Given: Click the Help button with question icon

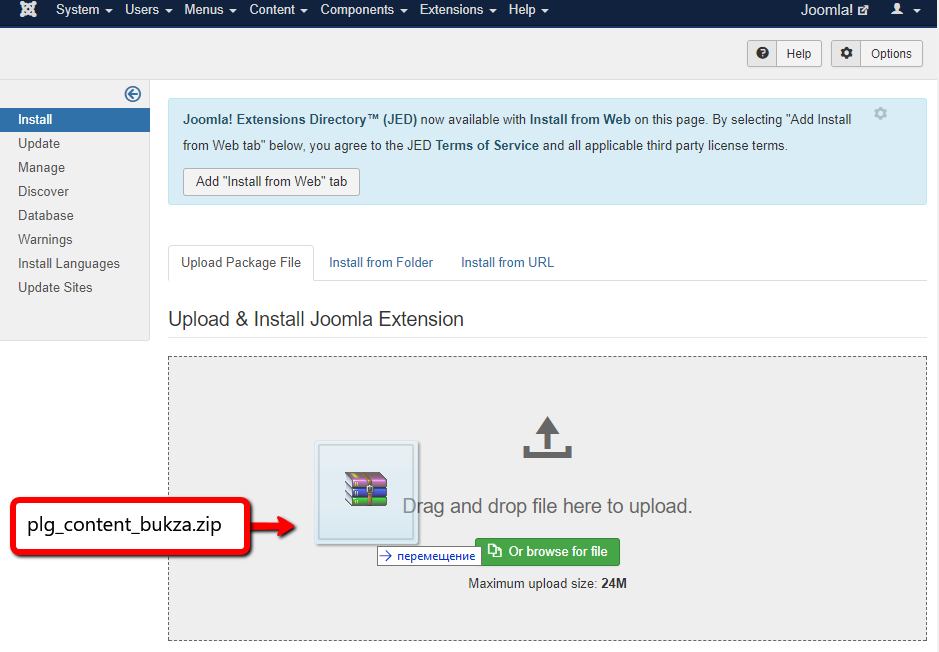Looking at the screenshot, I should click(x=784, y=54).
